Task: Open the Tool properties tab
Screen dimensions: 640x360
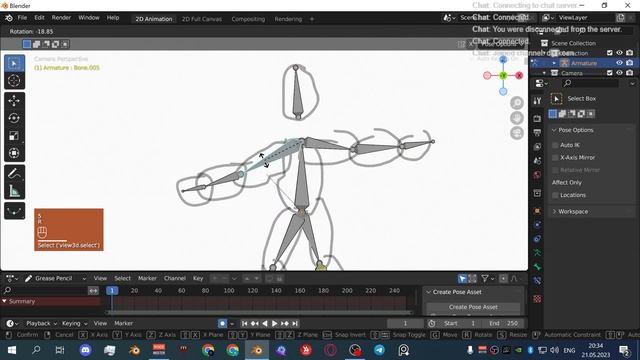Action: click(537, 100)
